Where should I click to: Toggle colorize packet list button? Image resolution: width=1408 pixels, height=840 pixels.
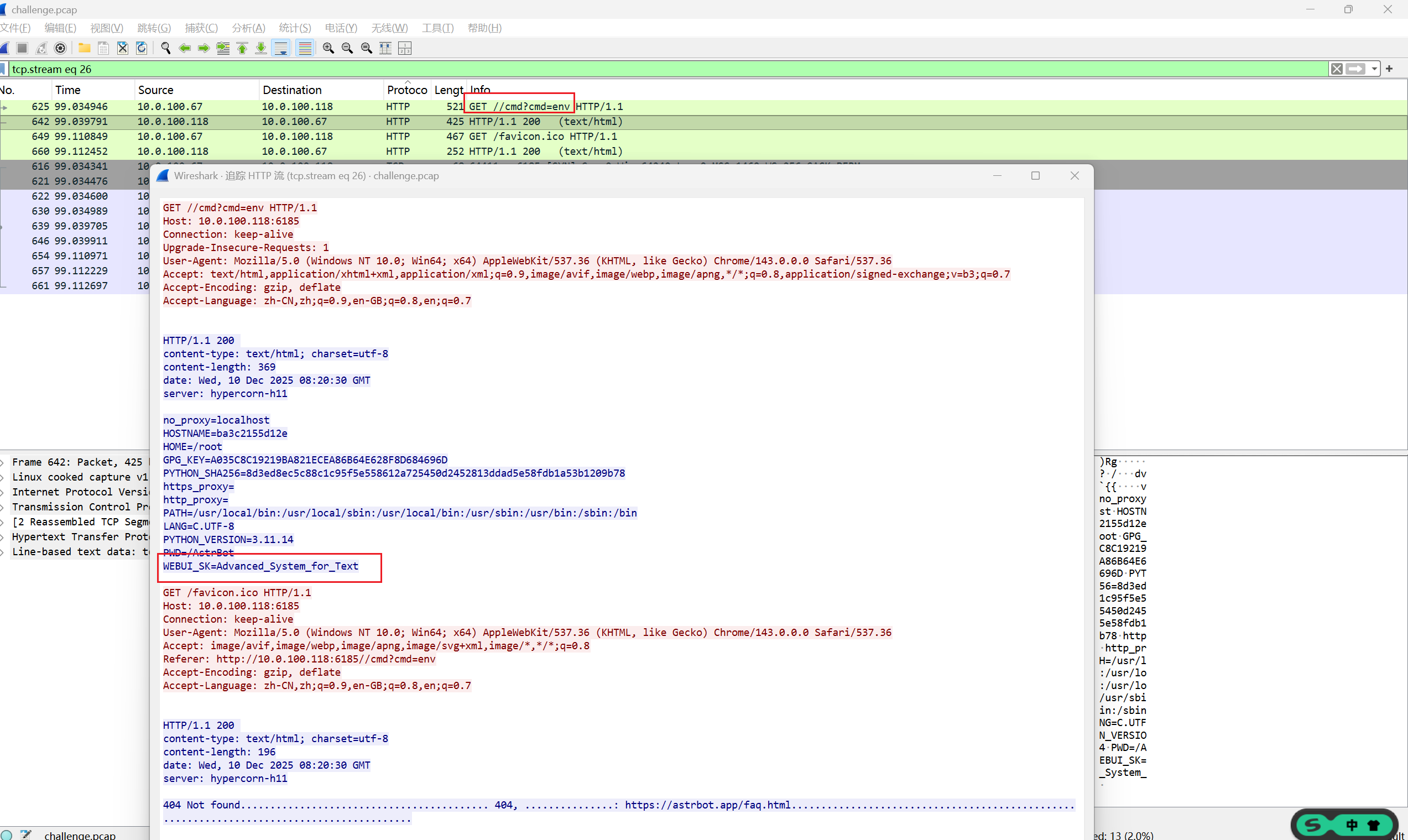tap(305, 49)
